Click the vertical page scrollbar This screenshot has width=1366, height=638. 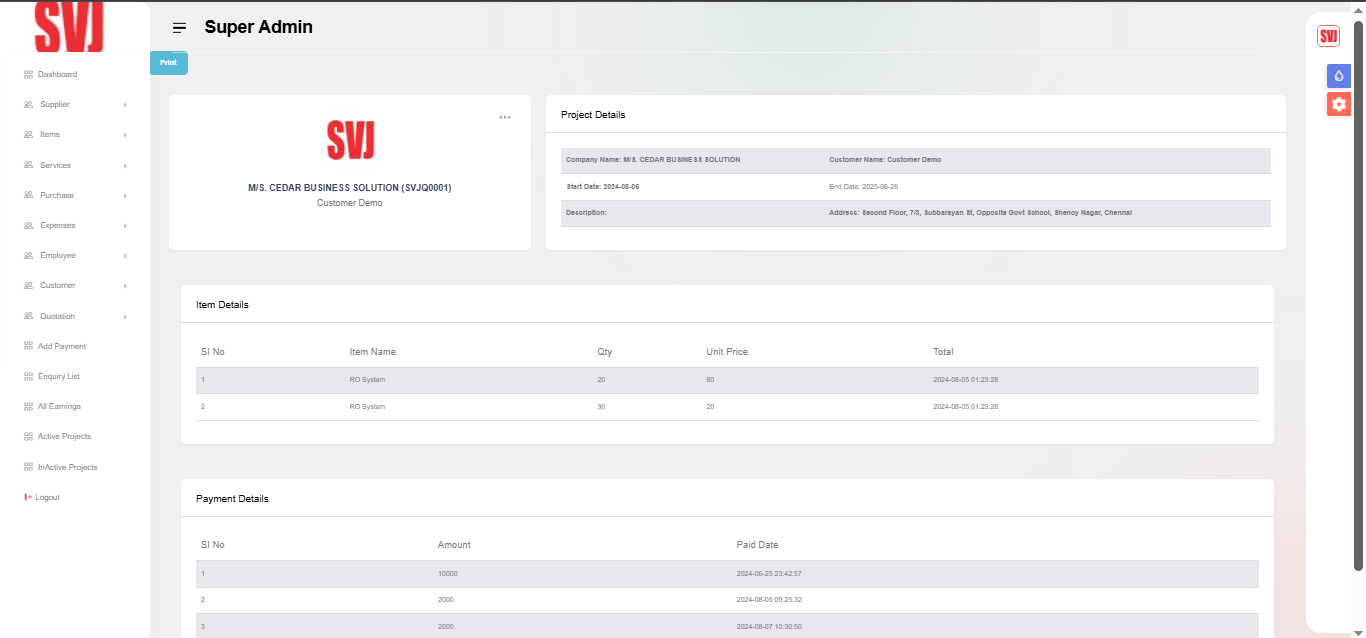(x=1358, y=300)
